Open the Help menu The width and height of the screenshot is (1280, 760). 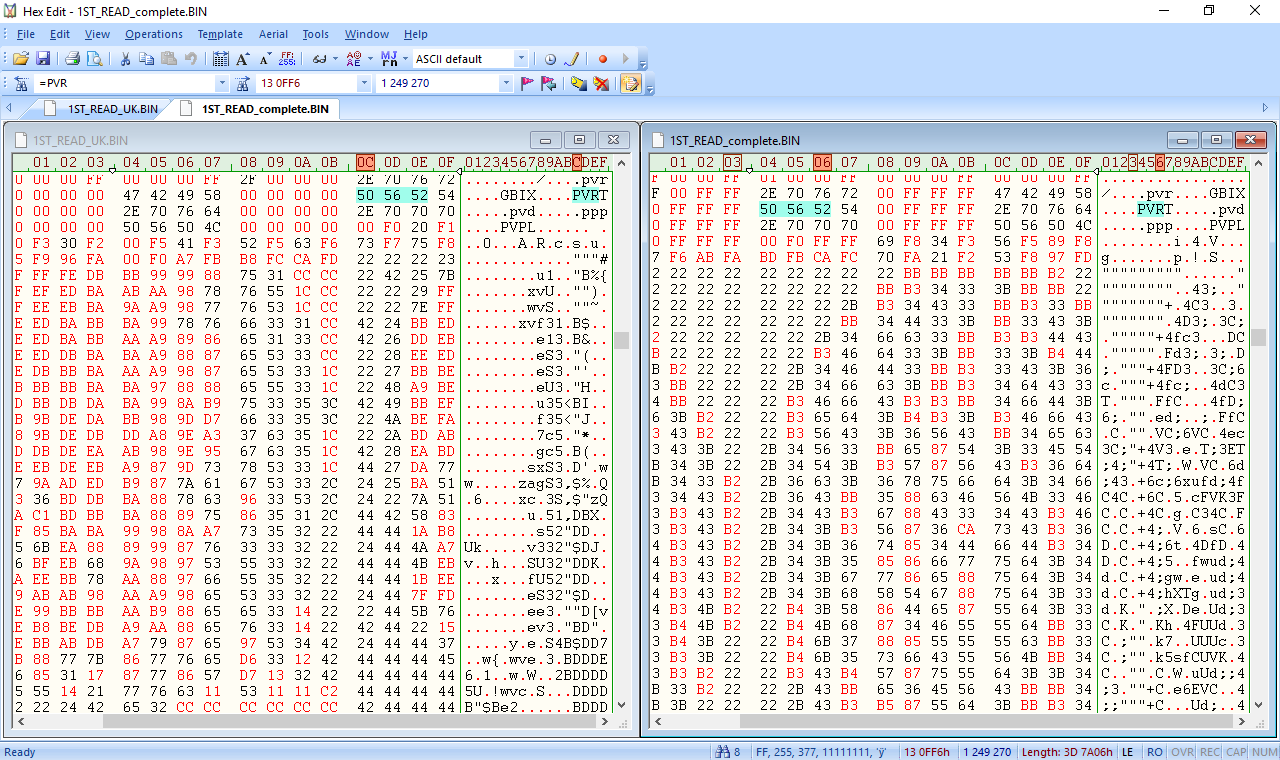[x=416, y=34]
